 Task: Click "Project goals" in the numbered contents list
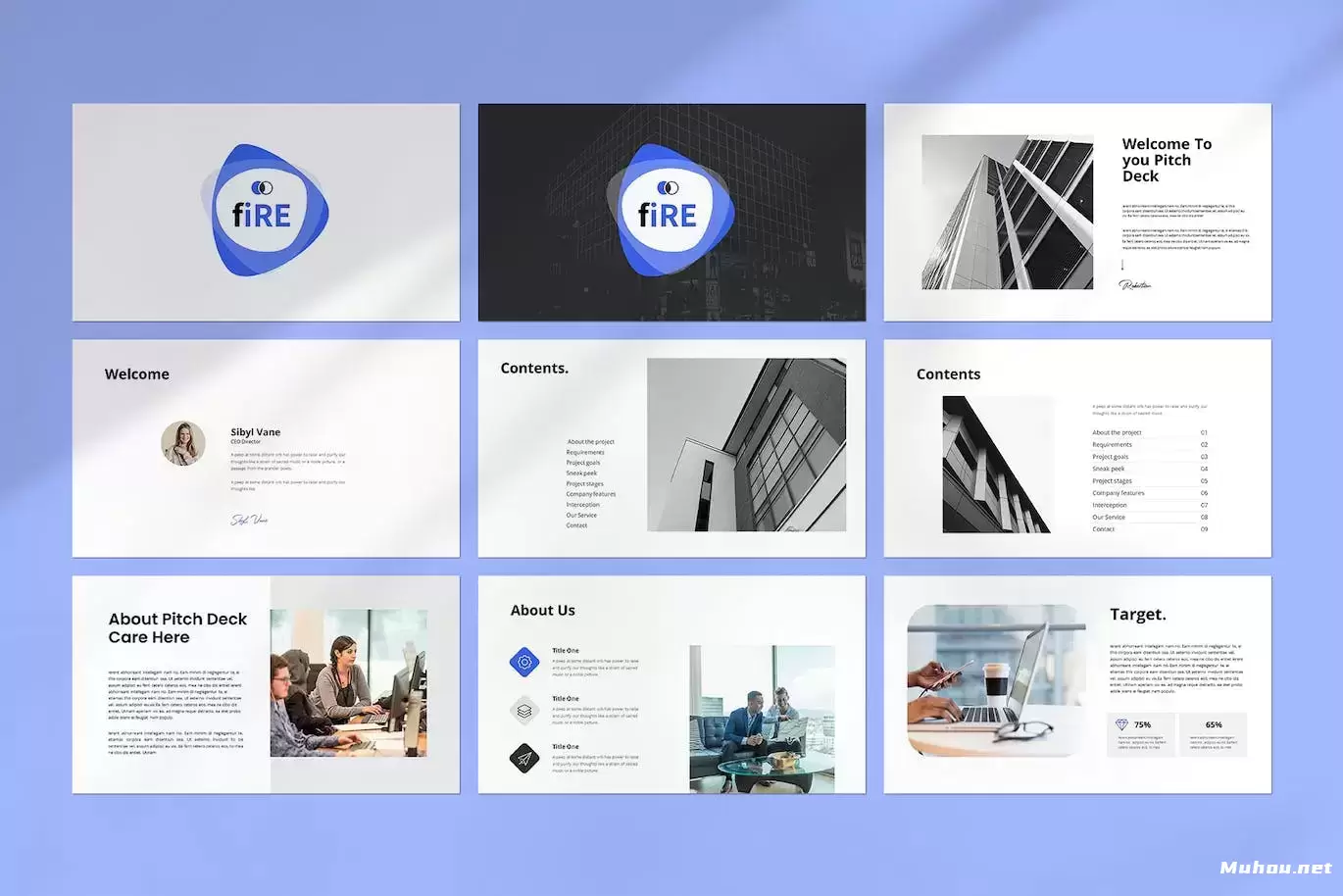click(x=1111, y=457)
